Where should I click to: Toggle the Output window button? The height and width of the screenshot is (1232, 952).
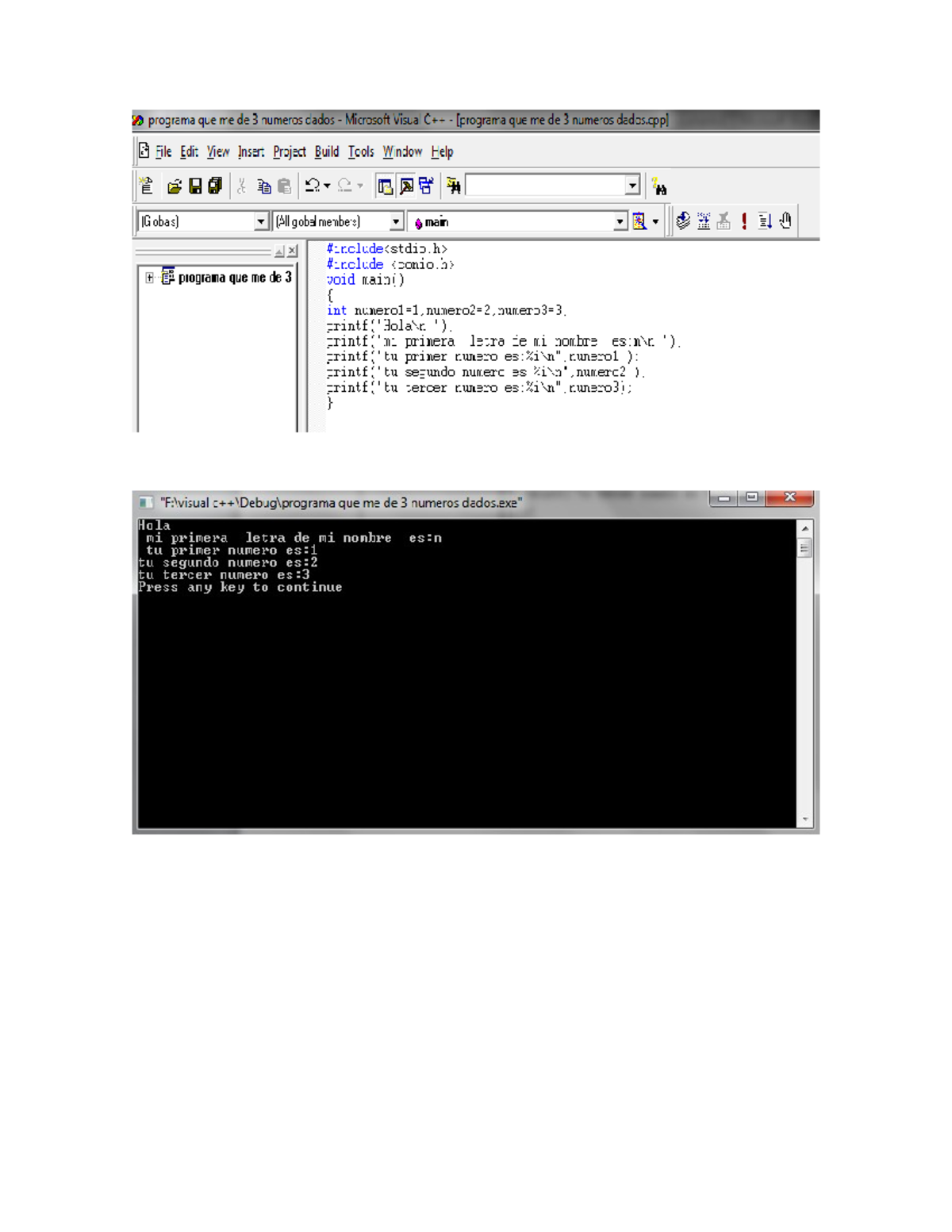point(406,186)
